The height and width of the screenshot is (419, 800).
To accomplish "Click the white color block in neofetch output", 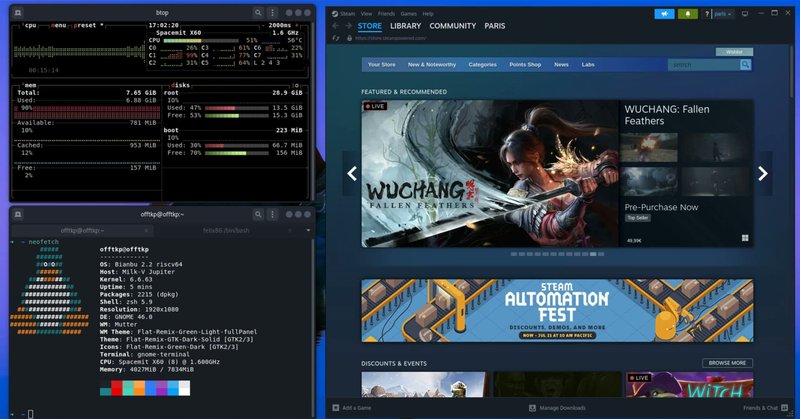I will pyautogui.click(x=184, y=388).
